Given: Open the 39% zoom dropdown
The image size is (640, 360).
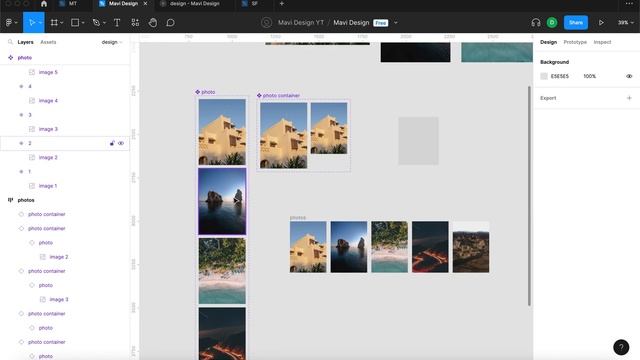Looking at the screenshot, I should pos(625,23).
